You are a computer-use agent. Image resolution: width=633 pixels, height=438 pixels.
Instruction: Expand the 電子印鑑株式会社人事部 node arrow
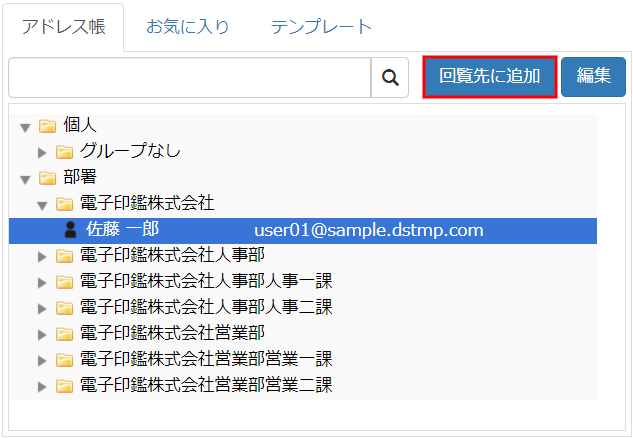point(42,256)
